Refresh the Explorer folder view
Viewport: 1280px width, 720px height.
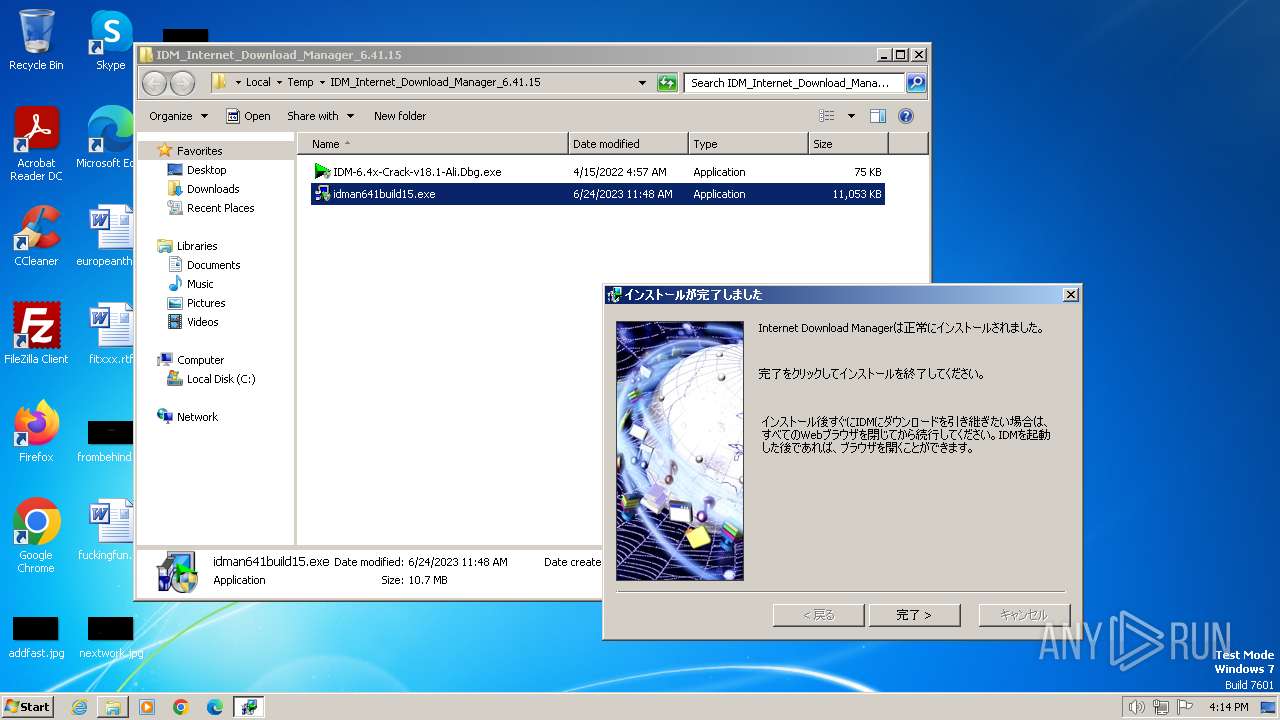coord(667,83)
